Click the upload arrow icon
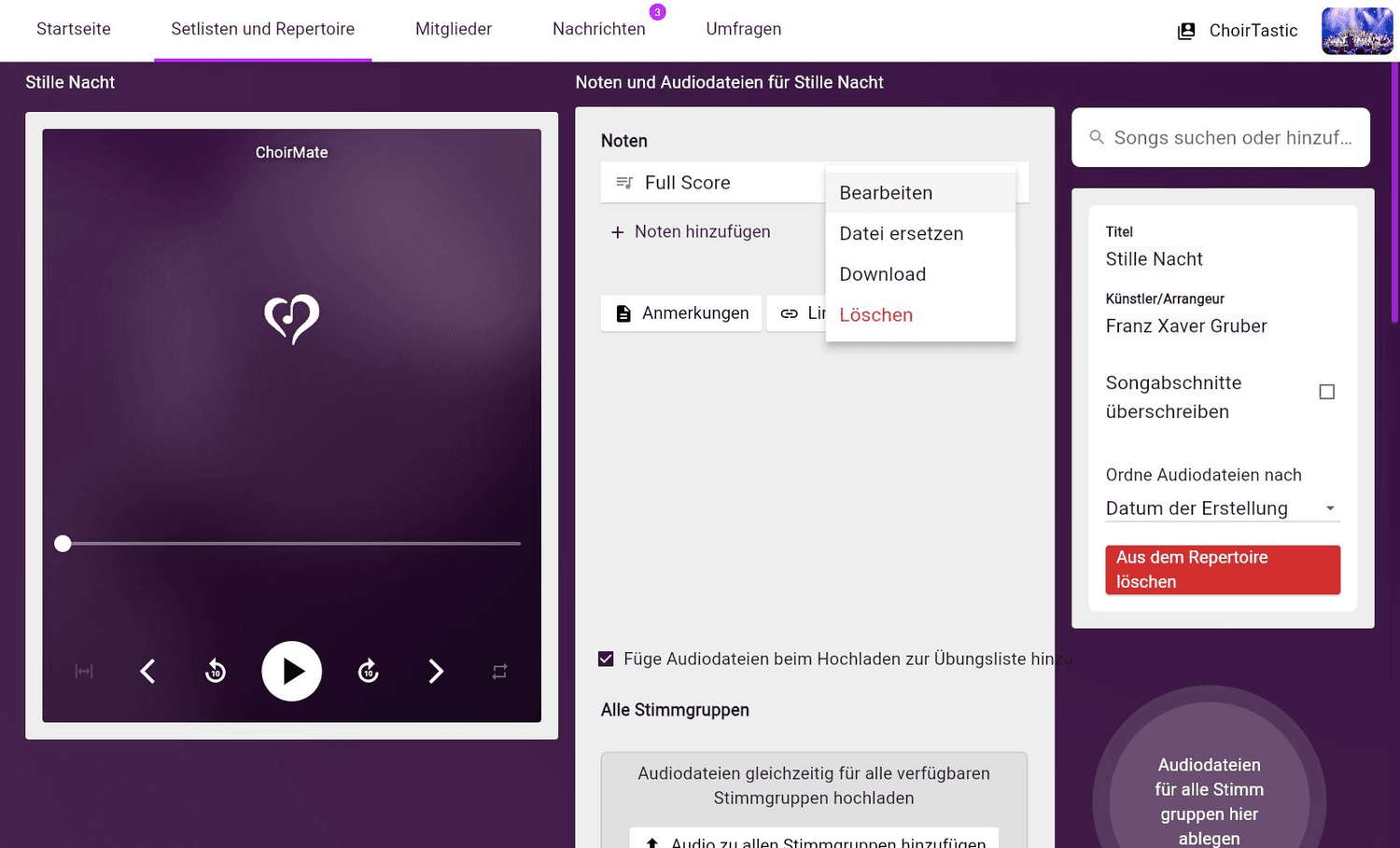 pos(652,843)
